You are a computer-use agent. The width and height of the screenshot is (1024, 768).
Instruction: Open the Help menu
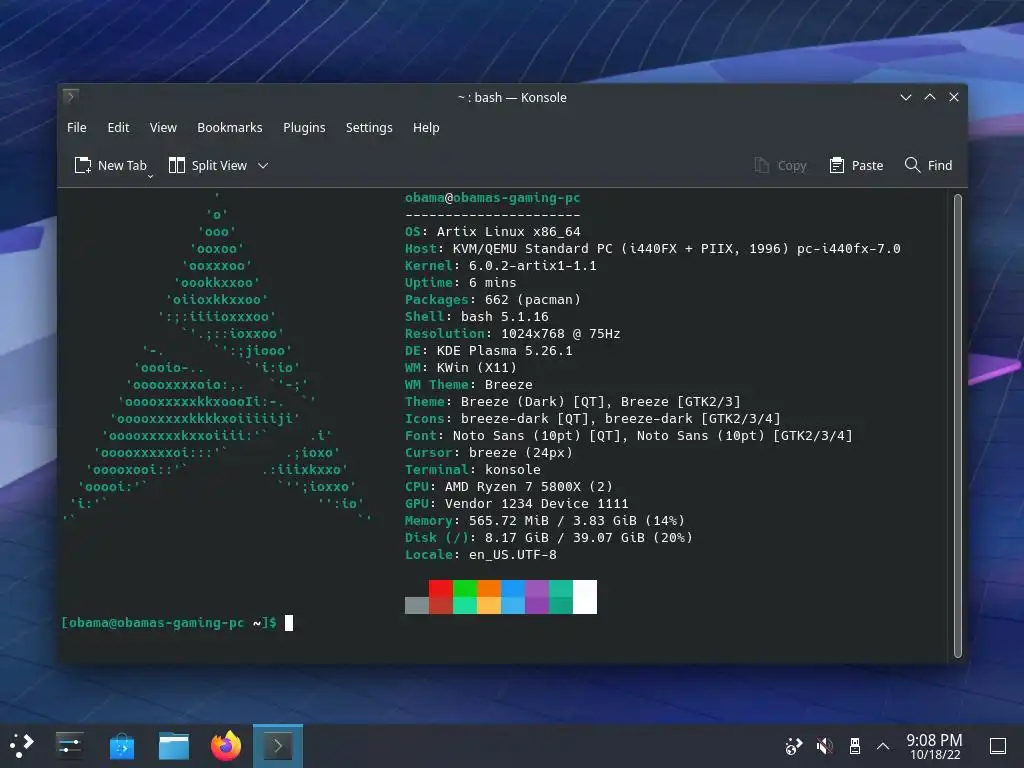pyautogui.click(x=426, y=127)
